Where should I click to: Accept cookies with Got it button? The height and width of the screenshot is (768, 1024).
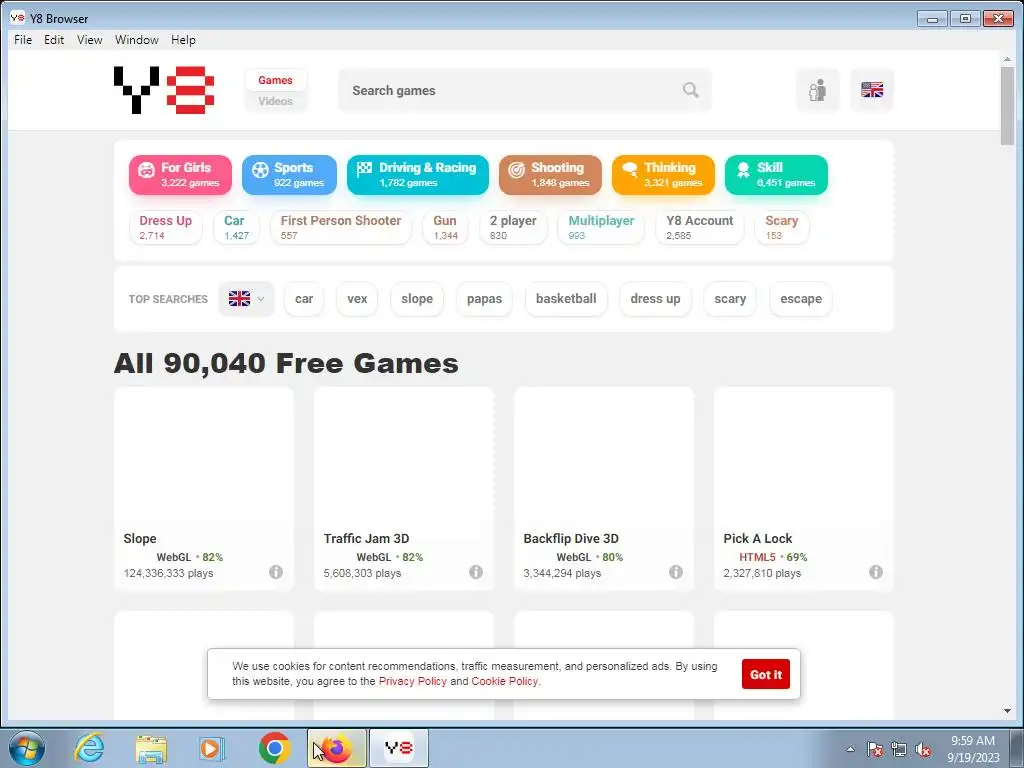tap(765, 675)
